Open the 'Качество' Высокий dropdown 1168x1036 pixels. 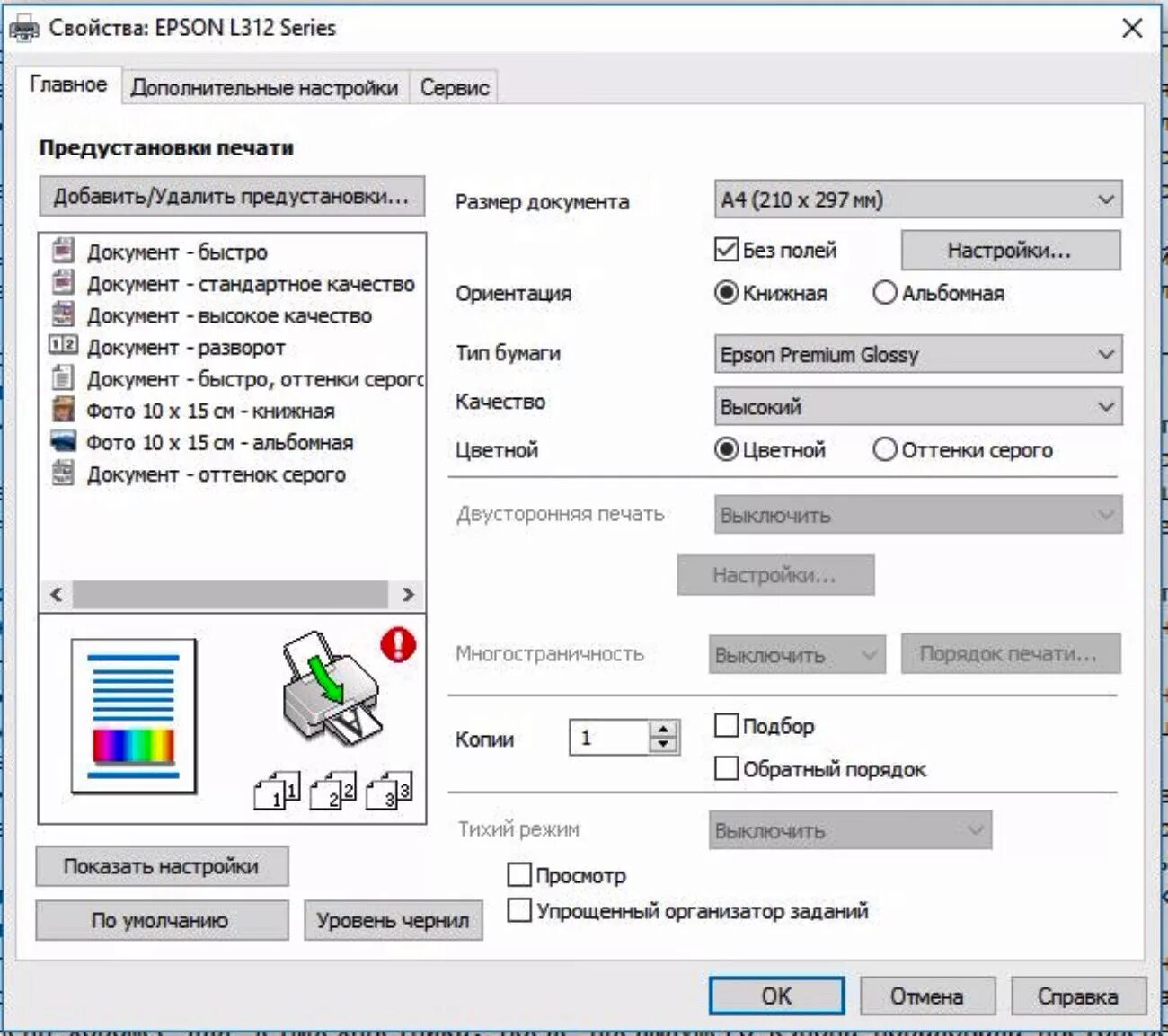click(918, 406)
